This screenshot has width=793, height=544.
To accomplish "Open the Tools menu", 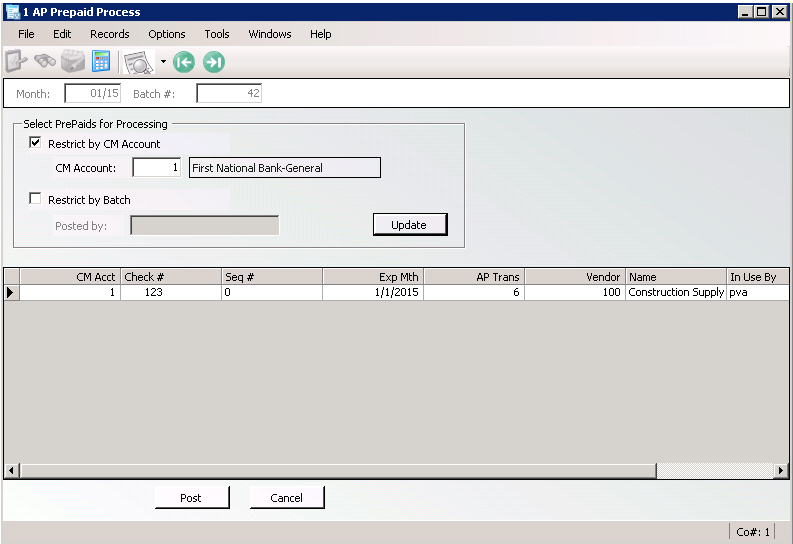I will [216, 34].
